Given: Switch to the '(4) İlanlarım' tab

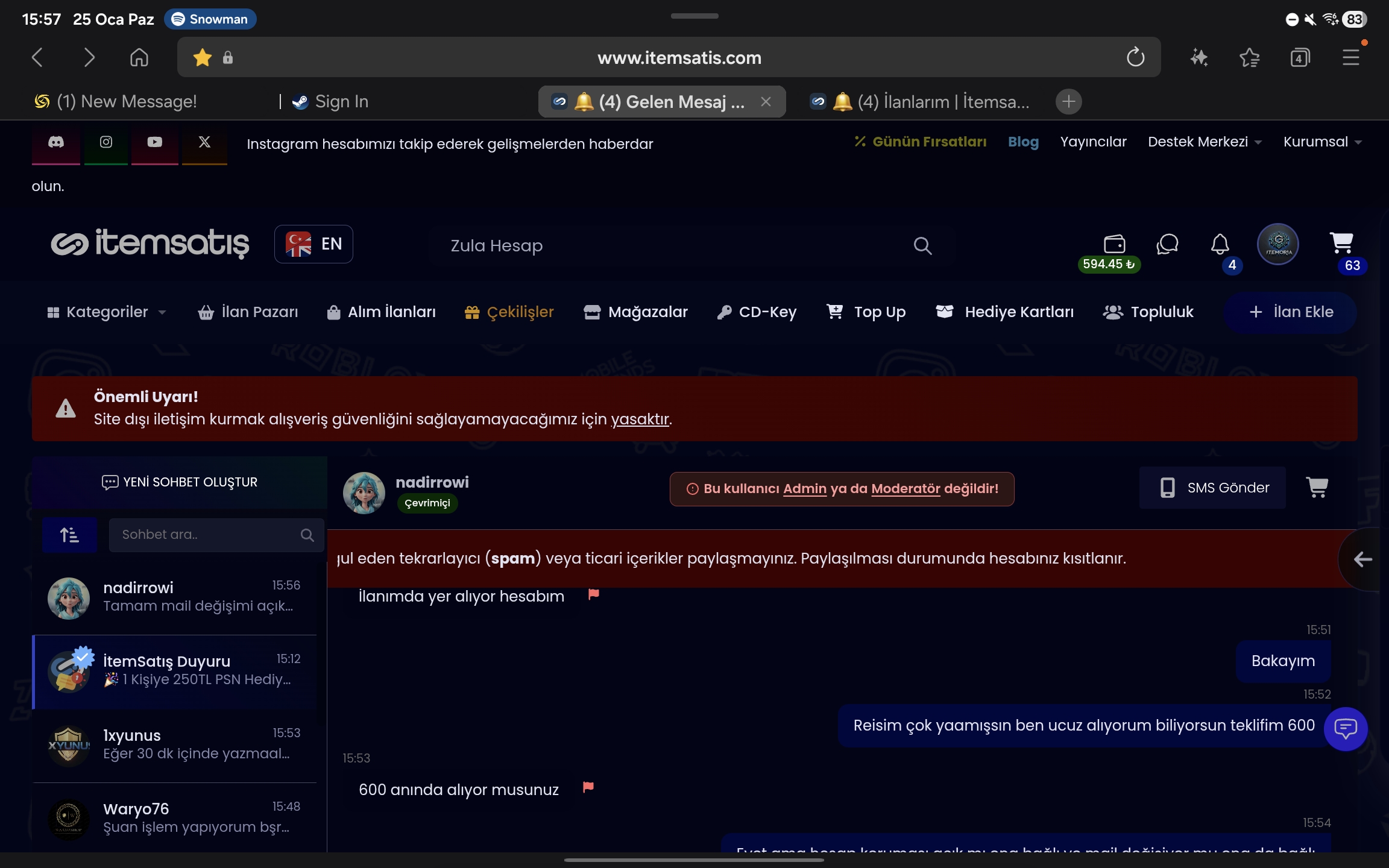Looking at the screenshot, I should tap(920, 101).
